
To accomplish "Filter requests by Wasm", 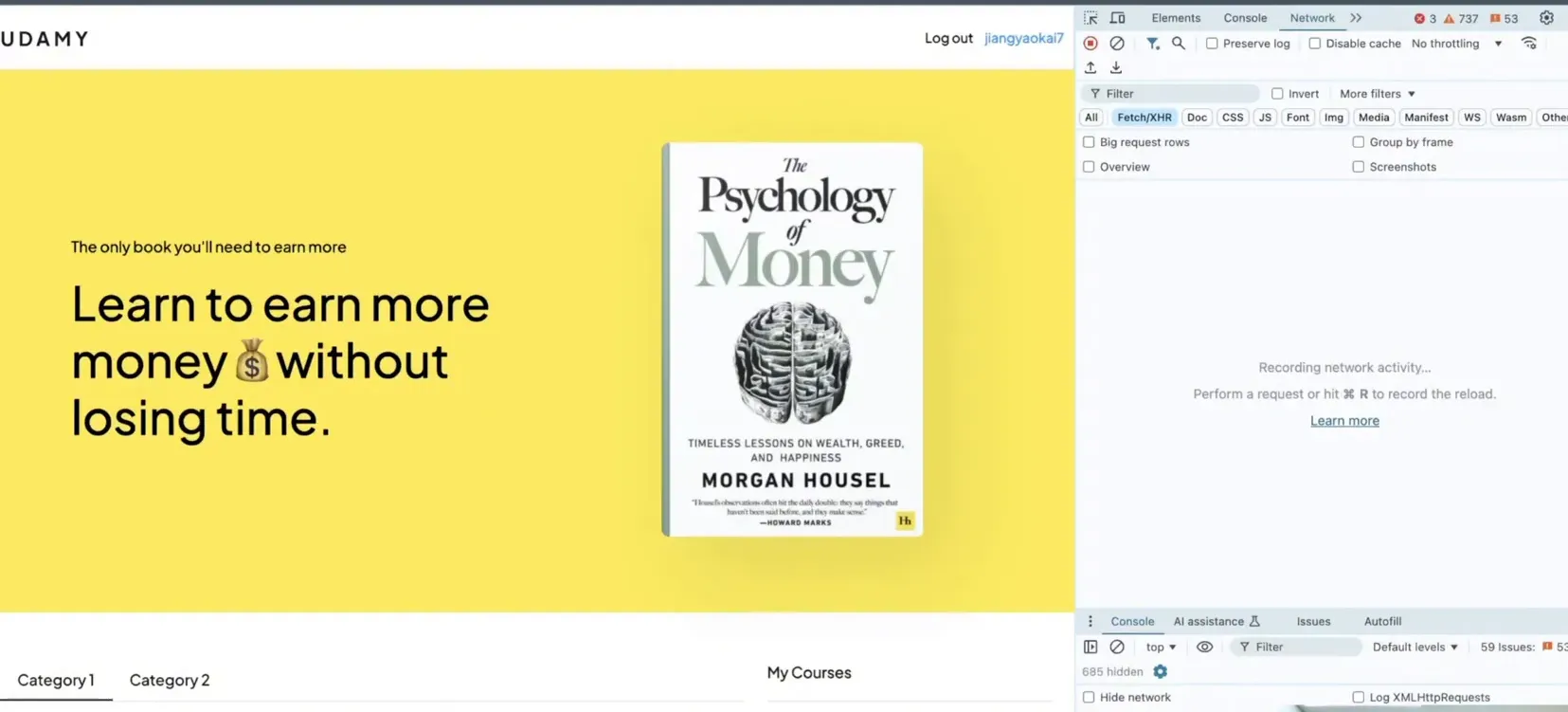I will (1511, 118).
